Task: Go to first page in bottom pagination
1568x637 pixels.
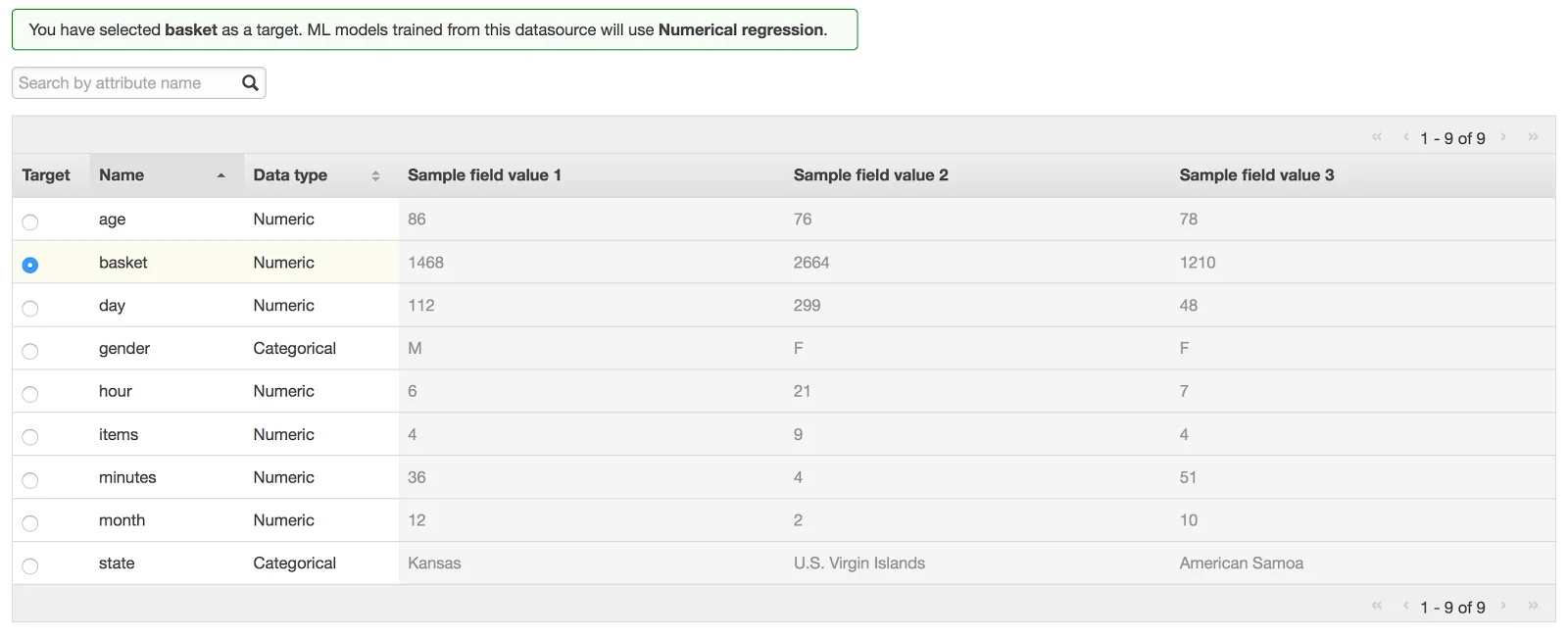Action: coord(1377,606)
